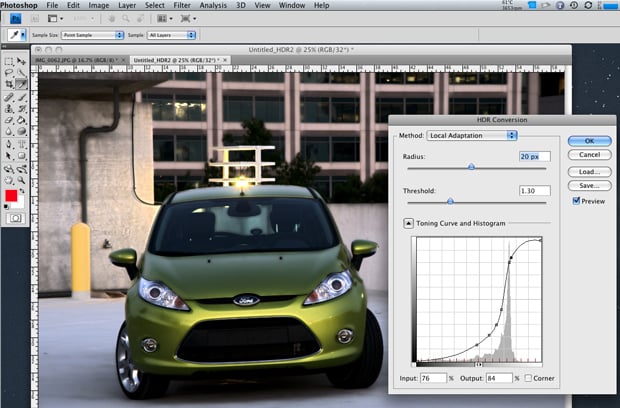Open the Analysis menu
The image size is (620, 408).
click(213, 5)
